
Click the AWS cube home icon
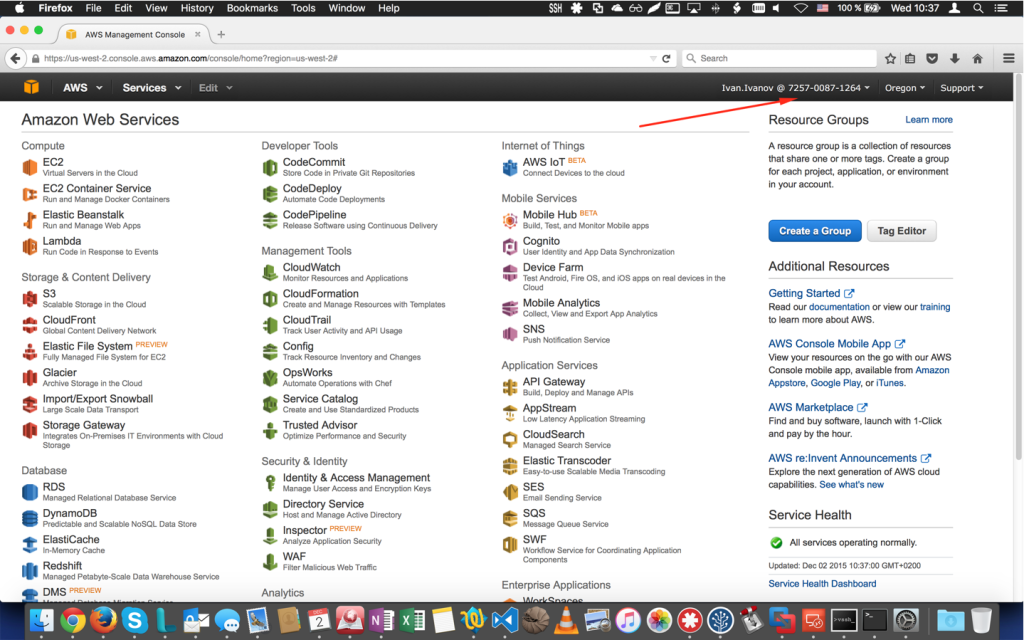tap(31, 88)
